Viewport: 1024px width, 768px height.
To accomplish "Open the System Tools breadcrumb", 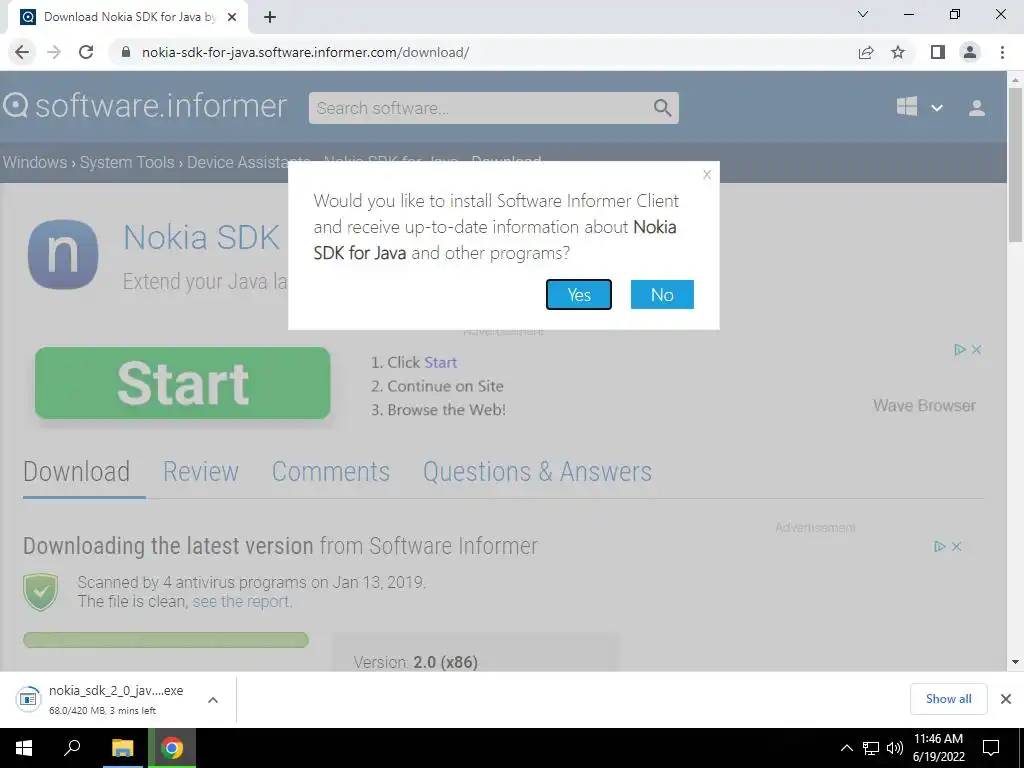I will [x=127, y=162].
